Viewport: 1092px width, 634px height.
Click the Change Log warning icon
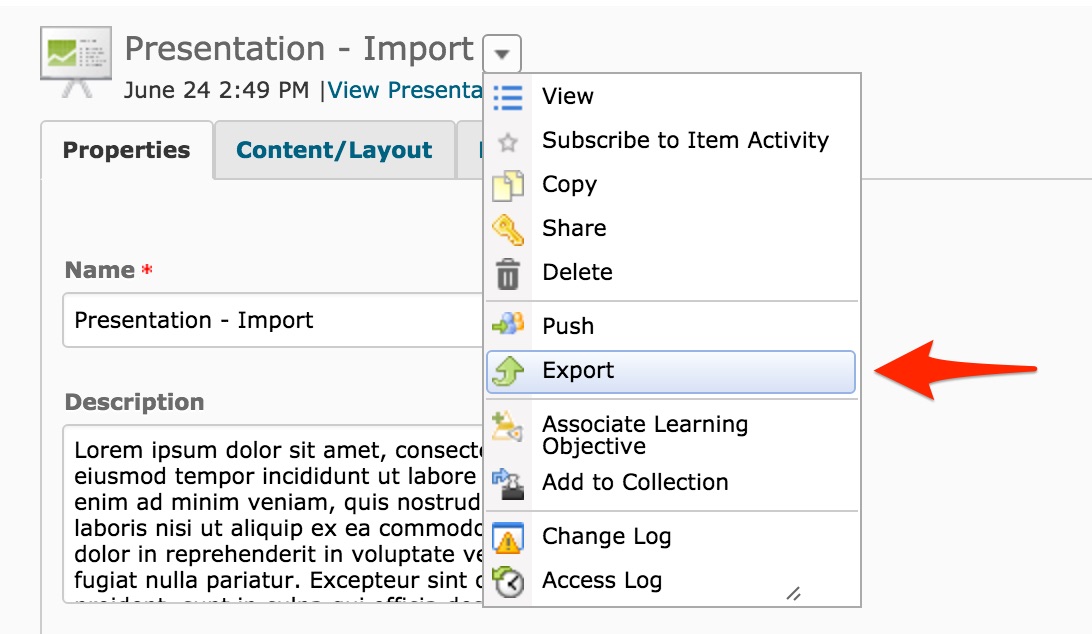(x=508, y=537)
